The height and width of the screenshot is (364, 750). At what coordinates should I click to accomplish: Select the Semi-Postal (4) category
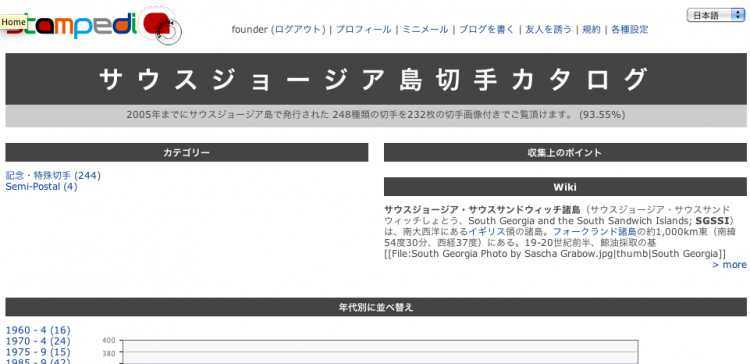click(x=41, y=187)
